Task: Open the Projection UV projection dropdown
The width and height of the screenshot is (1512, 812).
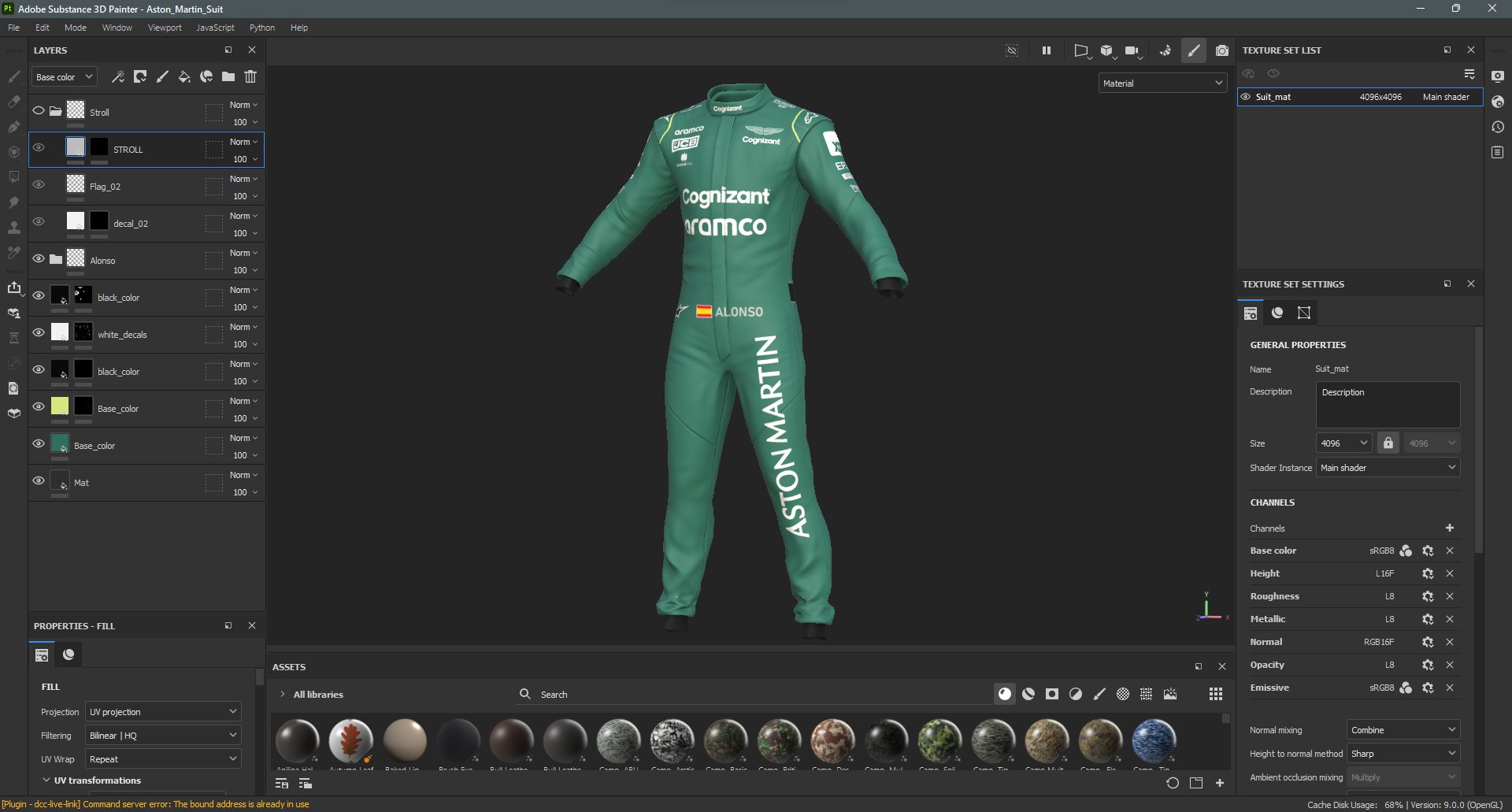Action: click(163, 711)
